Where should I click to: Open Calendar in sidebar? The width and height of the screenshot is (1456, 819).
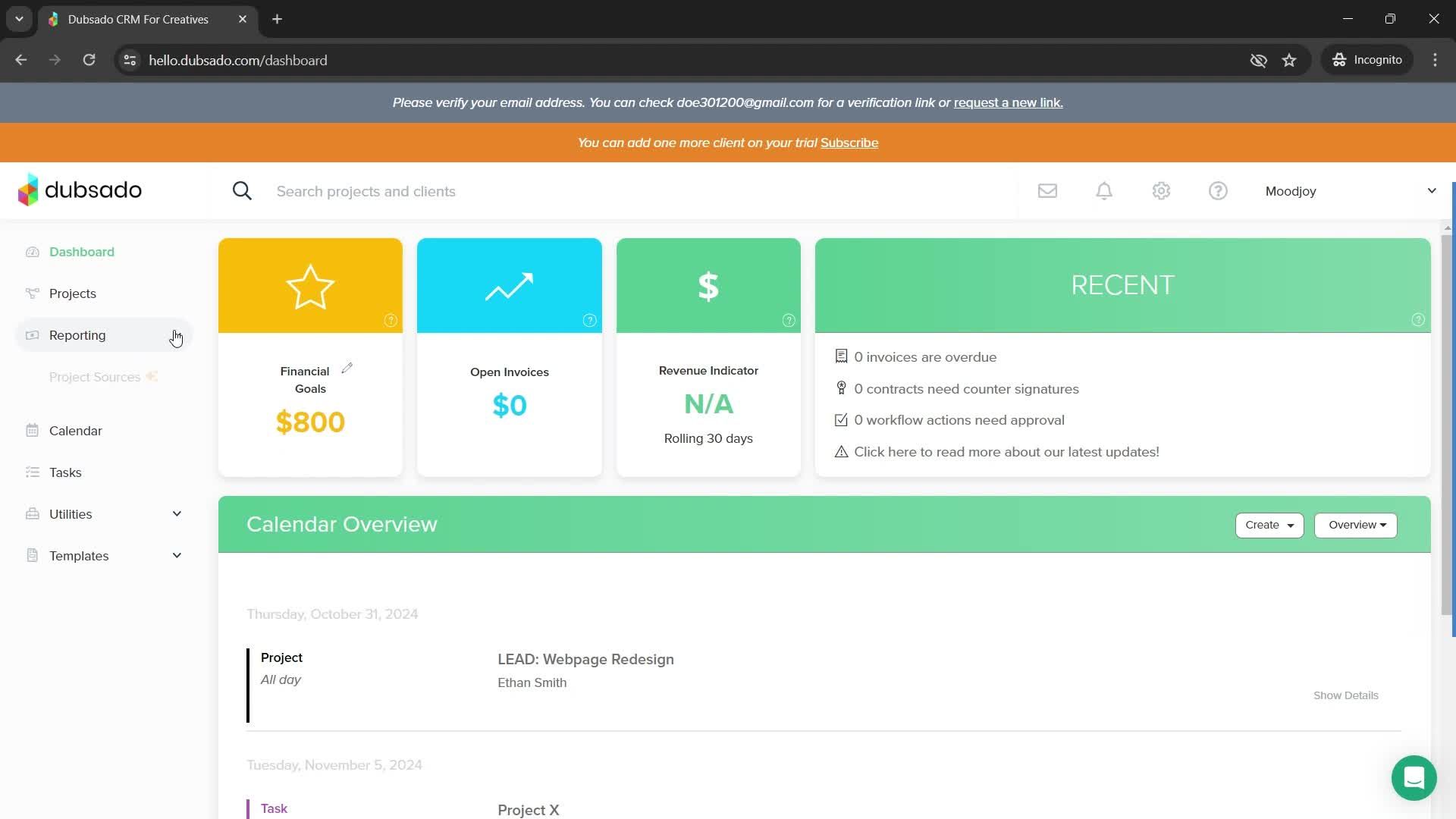[x=76, y=431]
